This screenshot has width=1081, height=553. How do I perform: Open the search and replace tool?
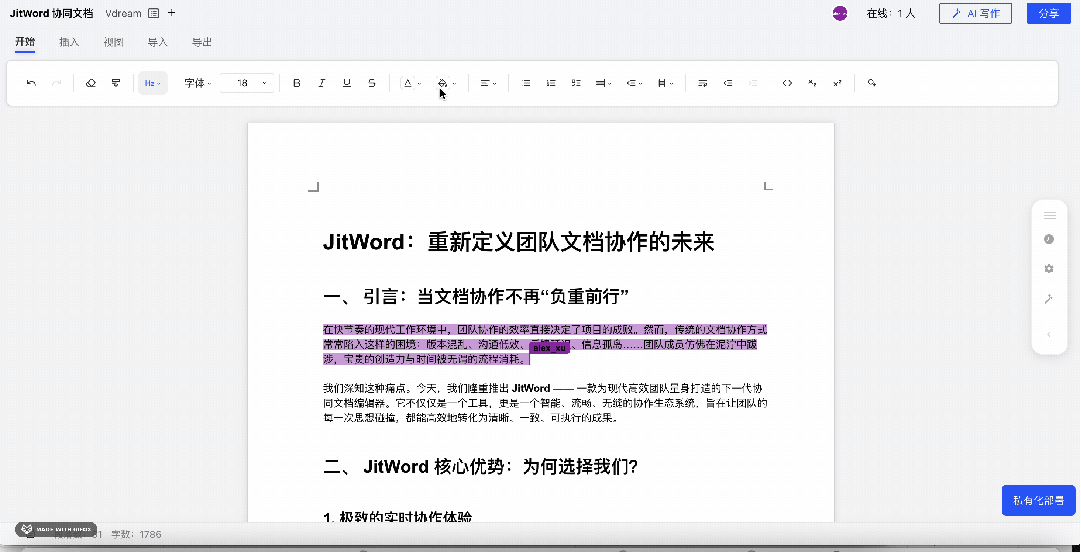coord(872,83)
